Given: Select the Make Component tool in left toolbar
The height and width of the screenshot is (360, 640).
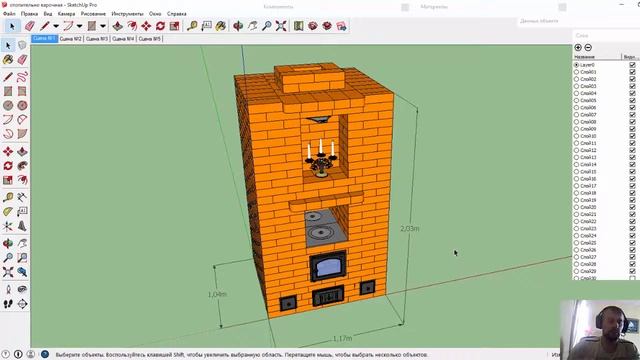Looking at the screenshot, I should [x=22, y=45].
